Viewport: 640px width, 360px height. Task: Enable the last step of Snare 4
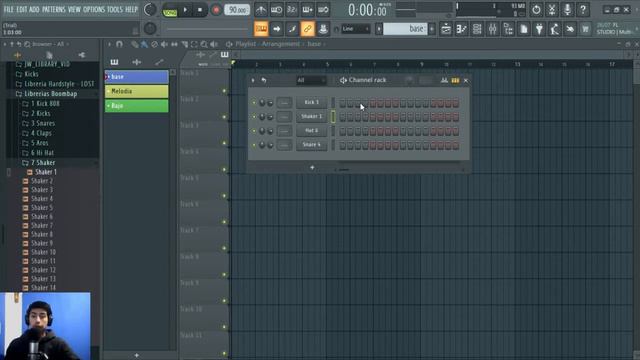(x=456, y=145)
